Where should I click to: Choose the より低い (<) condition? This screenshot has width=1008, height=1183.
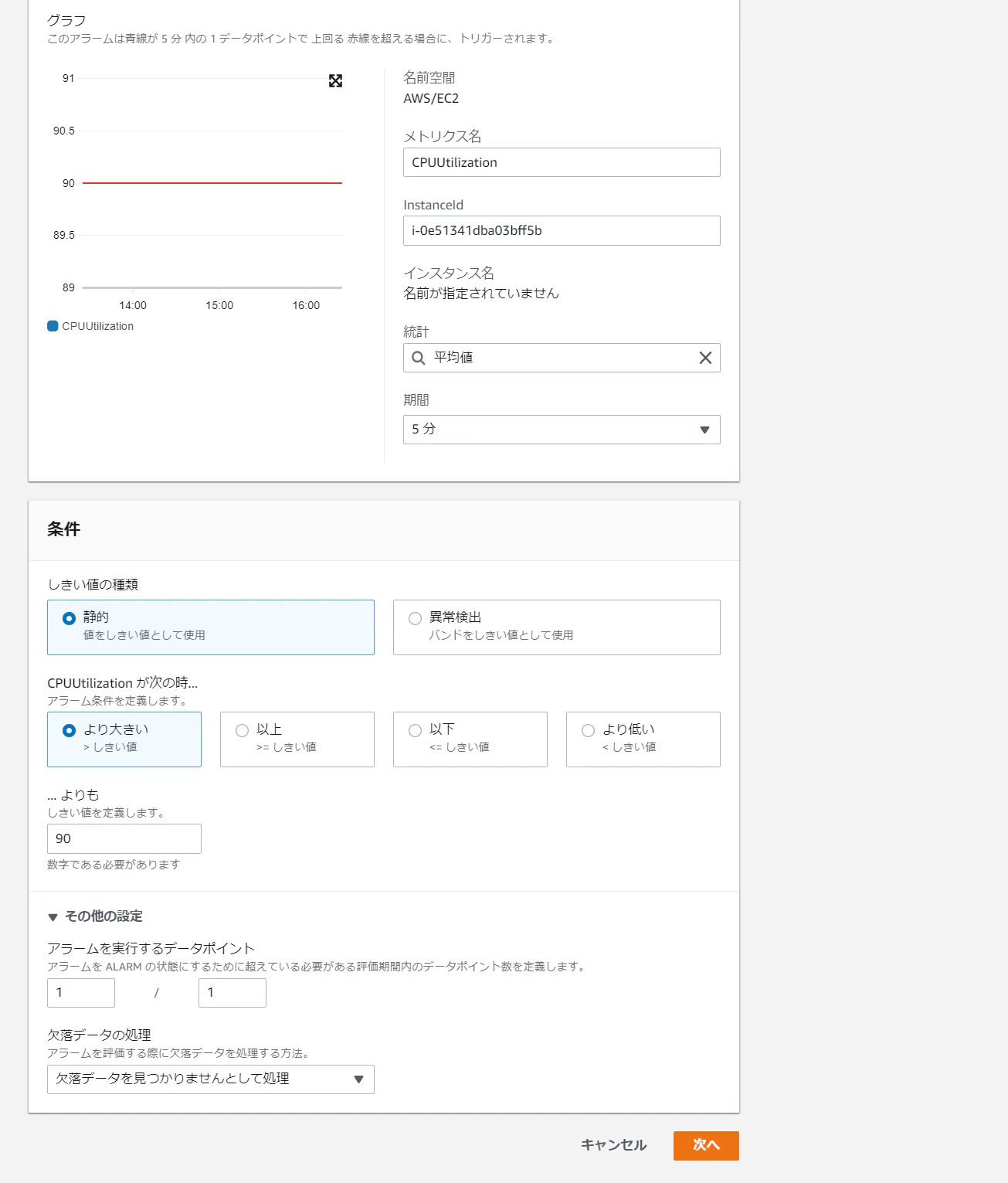(x=643, y=739)
